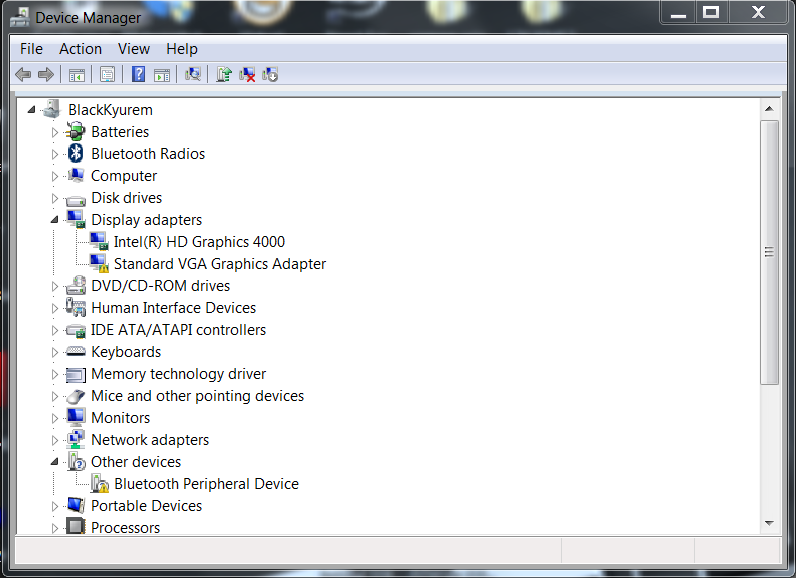Click the scrollbar down arrow

(769, 523)
